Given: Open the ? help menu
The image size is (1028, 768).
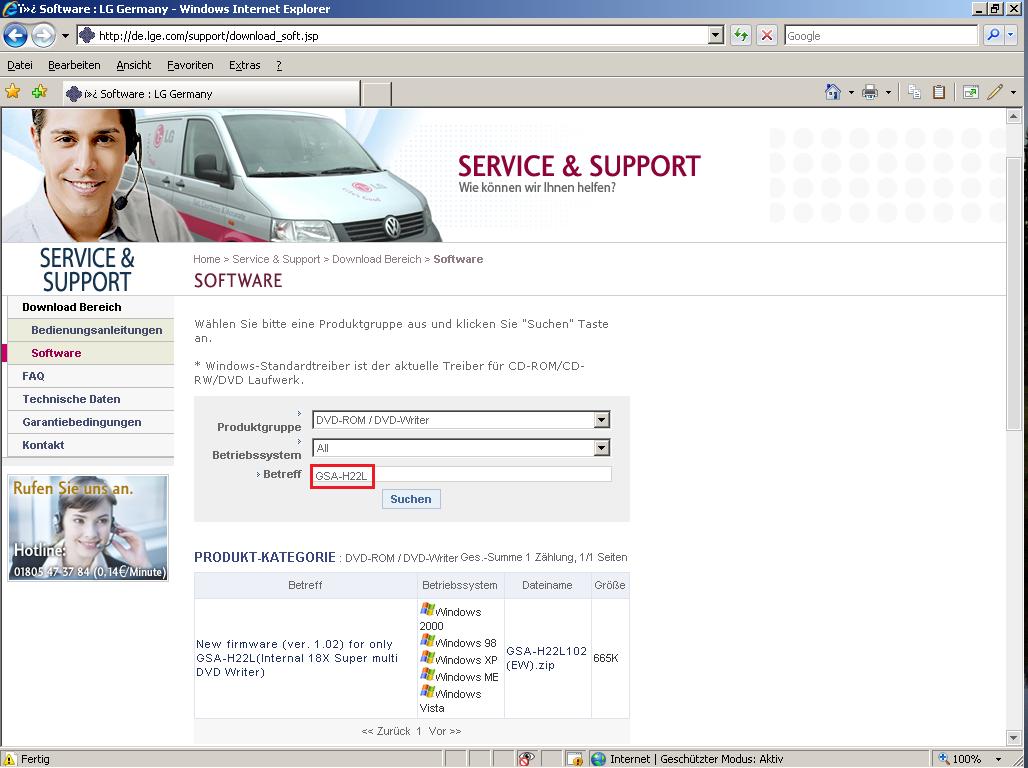Looking at the screenshot, I should [279, 65].
